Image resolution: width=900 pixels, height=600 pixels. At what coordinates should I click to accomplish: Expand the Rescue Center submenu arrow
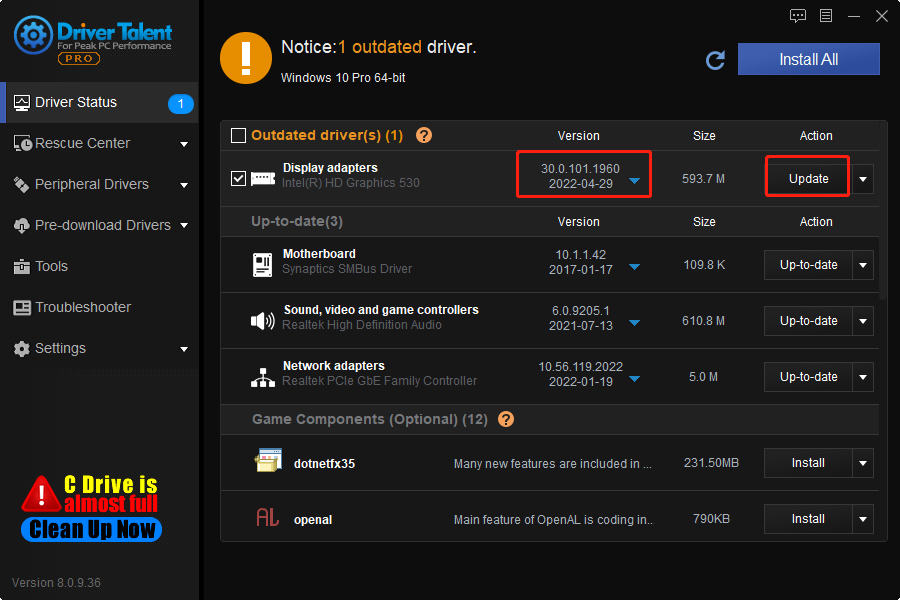(x=184, y=144)
